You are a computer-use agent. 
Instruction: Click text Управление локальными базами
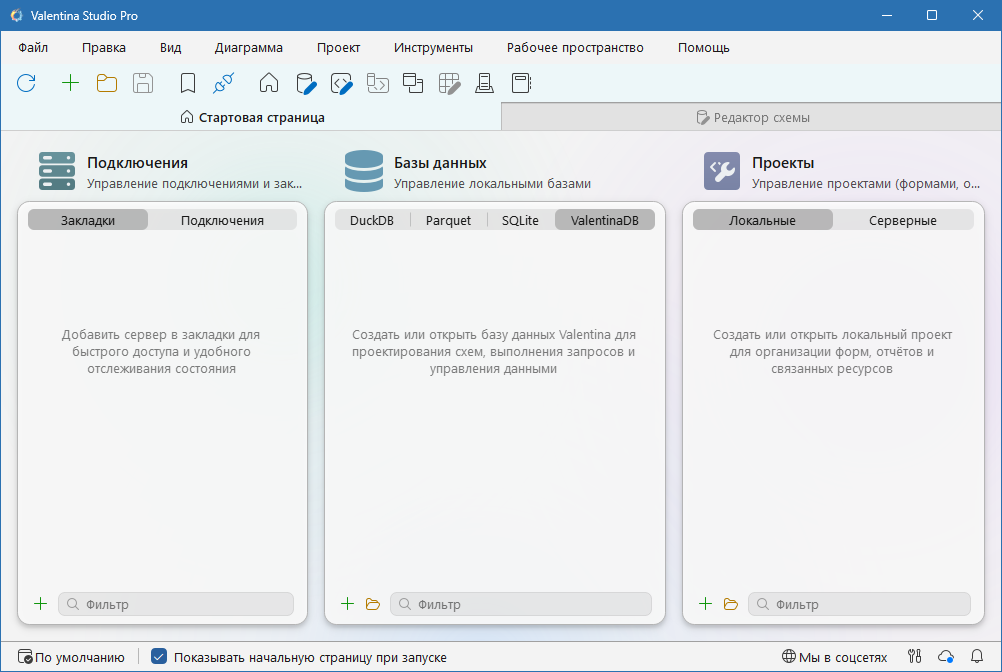pyautogui.click(x=492, y=184)
